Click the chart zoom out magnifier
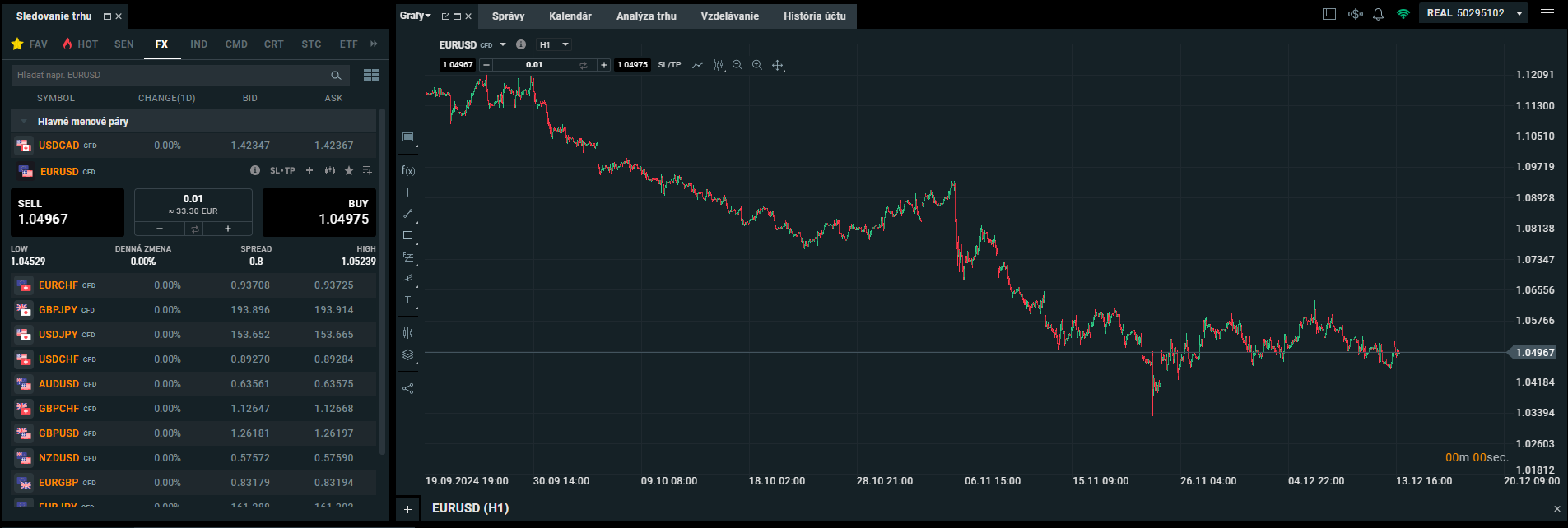This screenshot has height=528, width=1568. click(x=737, y=65)
